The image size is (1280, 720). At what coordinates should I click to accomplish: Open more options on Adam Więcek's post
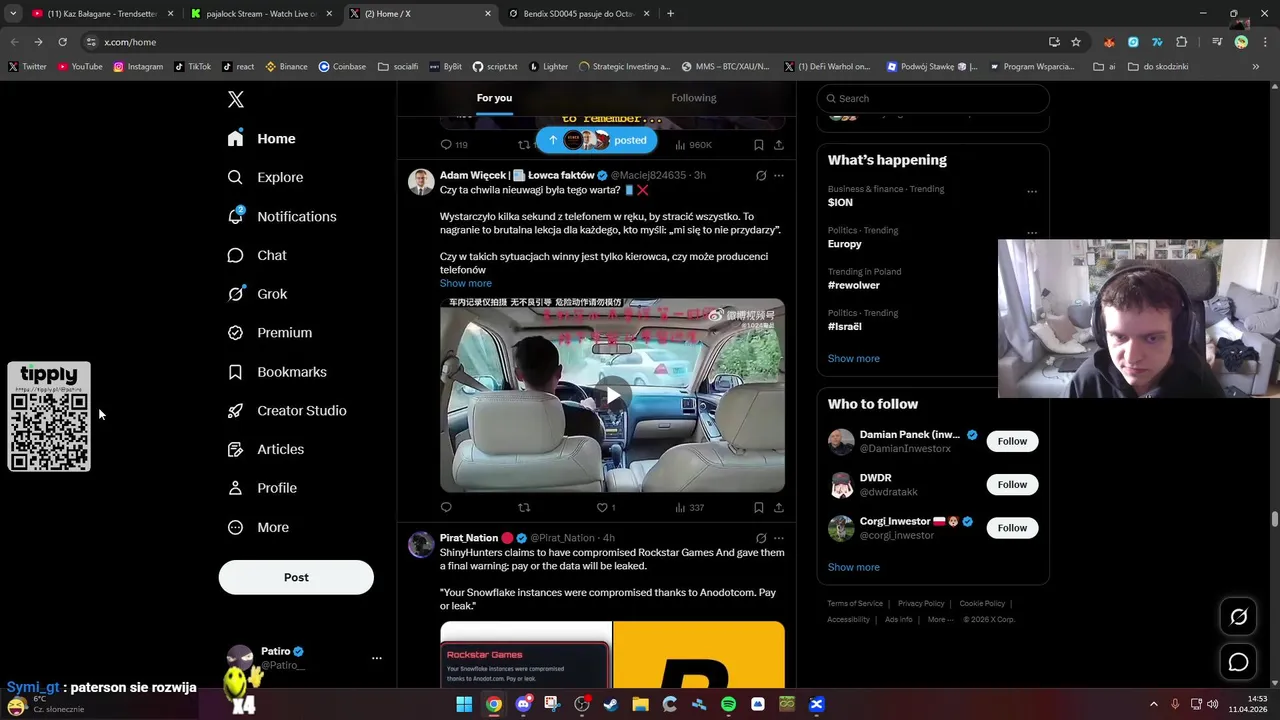point(779,175)
